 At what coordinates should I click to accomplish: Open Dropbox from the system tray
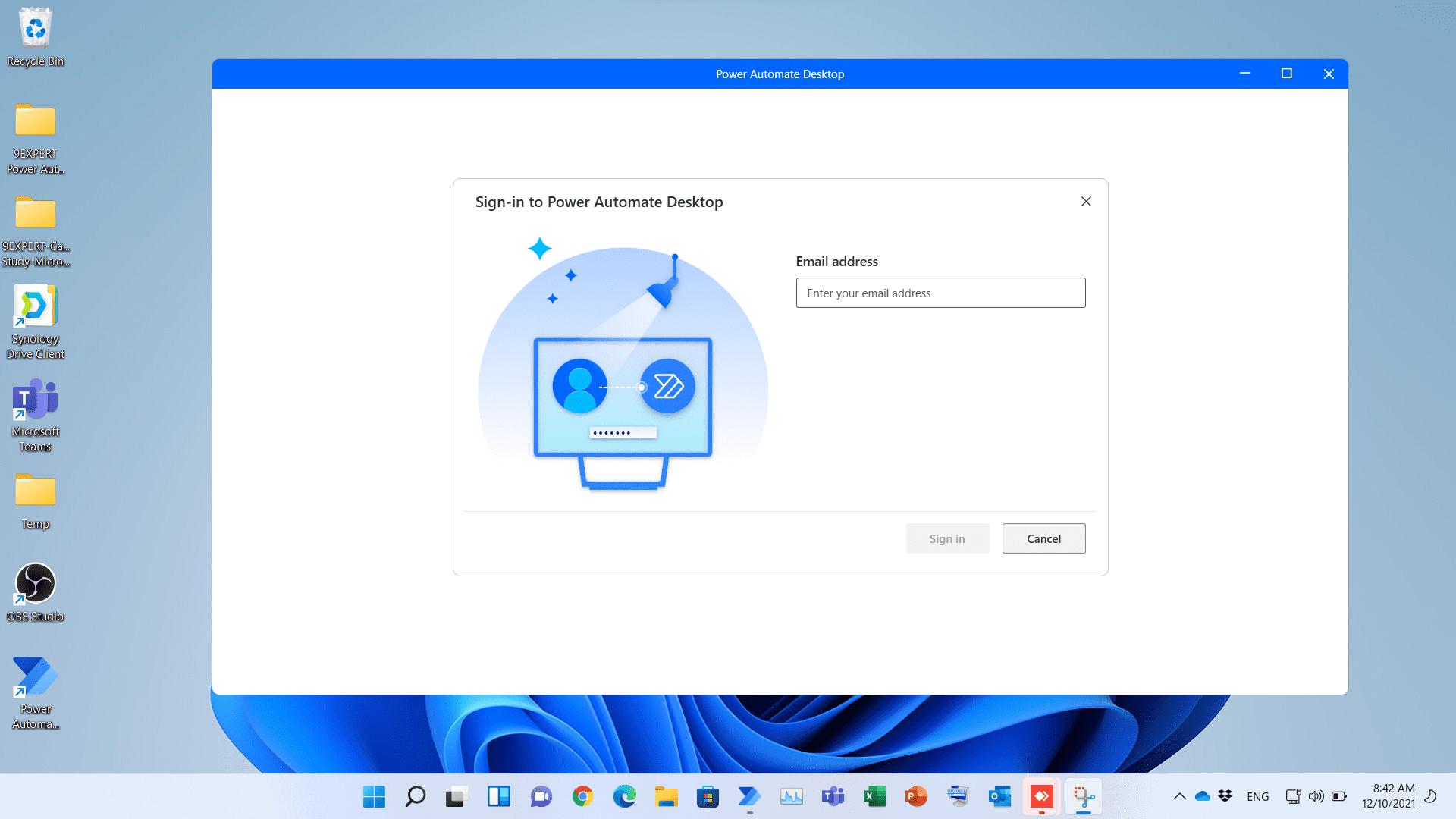tap(1226, 795)
